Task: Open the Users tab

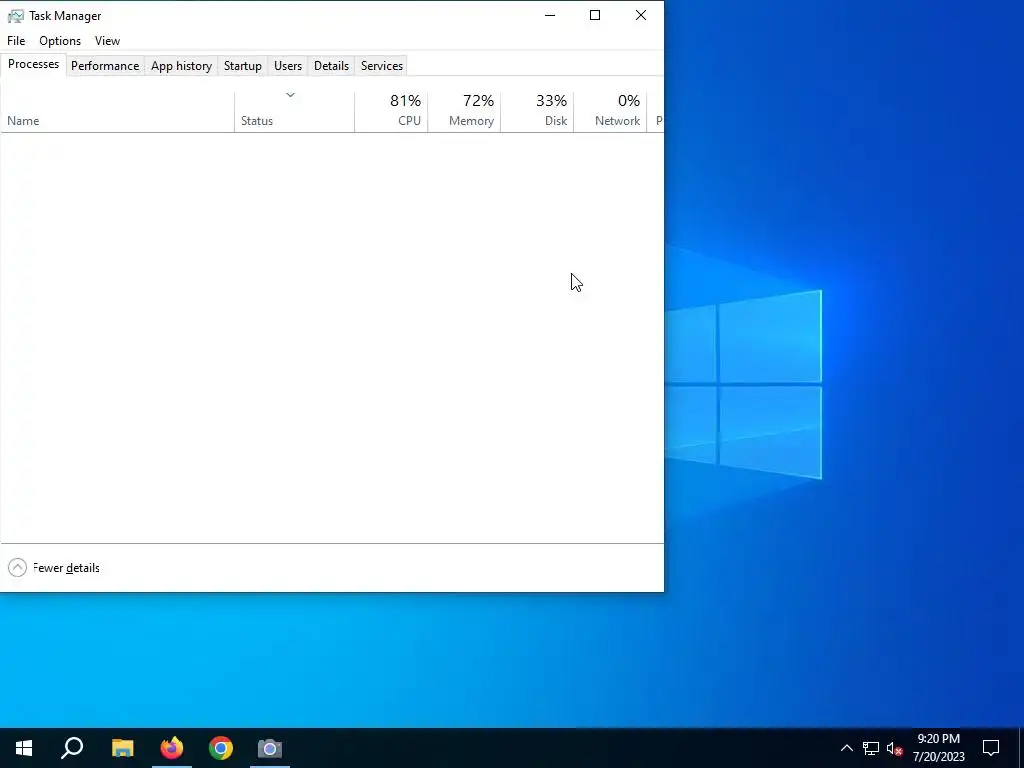Action: coord(288,66)
